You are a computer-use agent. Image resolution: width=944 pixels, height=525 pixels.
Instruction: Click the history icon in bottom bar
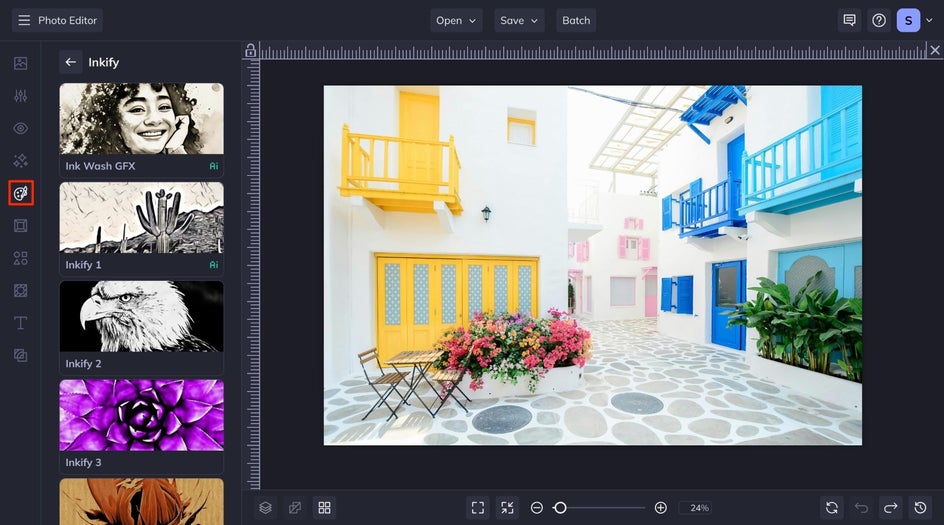tap(920, 508)
